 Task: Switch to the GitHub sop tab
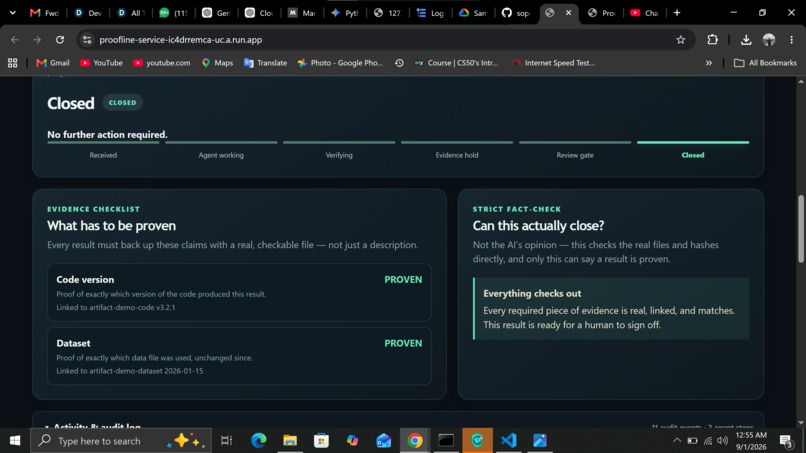coord(516,13)
